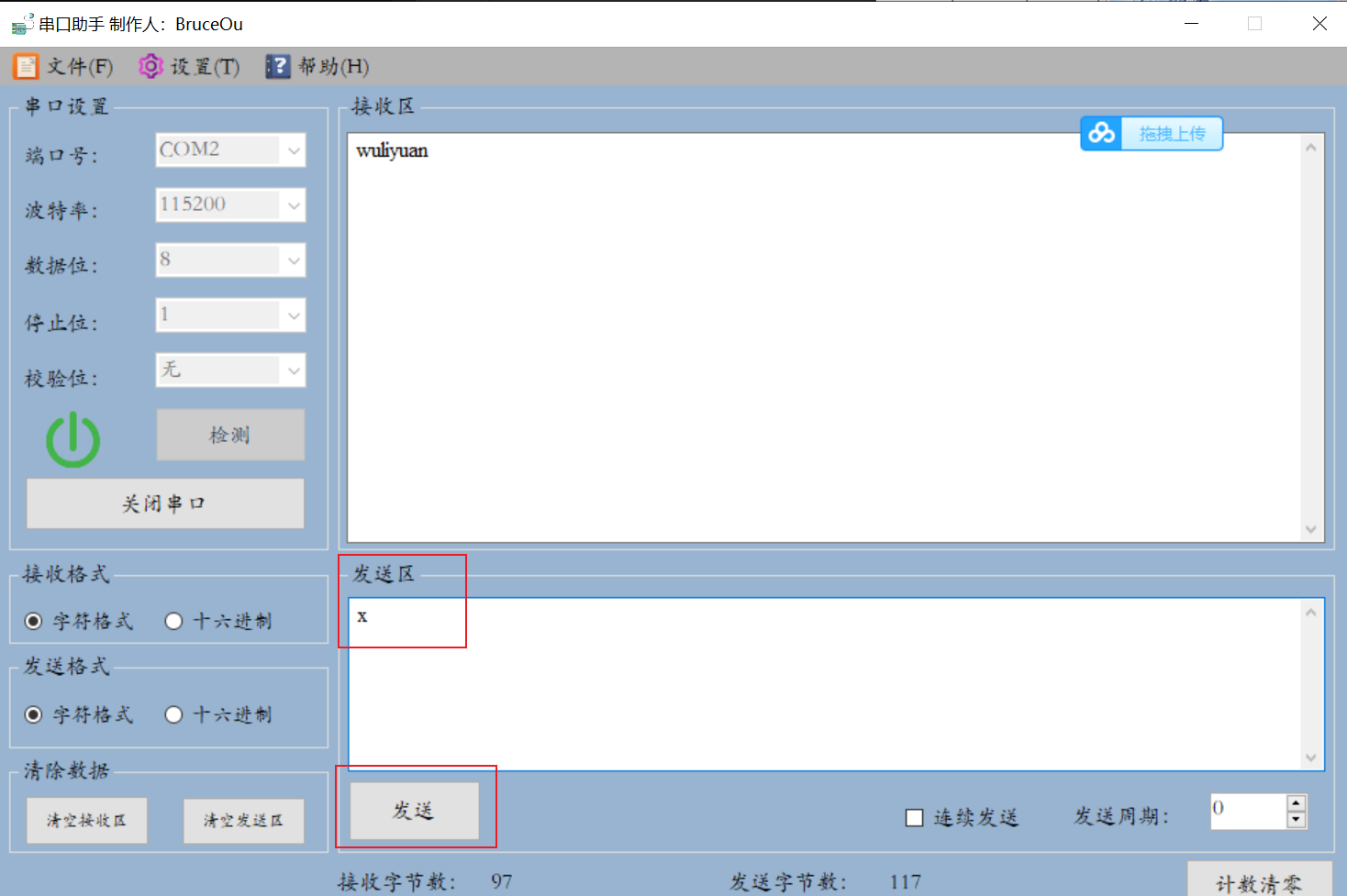The image size is (1347, 896).
Task: Expand the 校验位 无 dropdown
Action: tap(294, 371)
